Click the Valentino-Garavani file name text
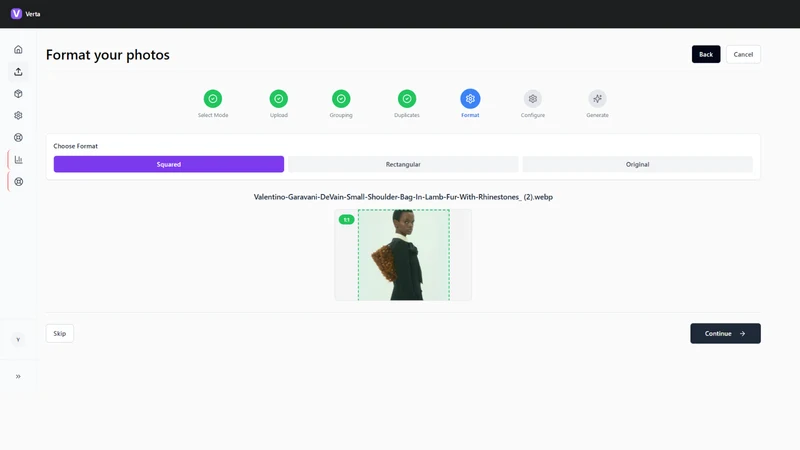The image size is (800, 450). pyautogui.click(x=403, y=197)
